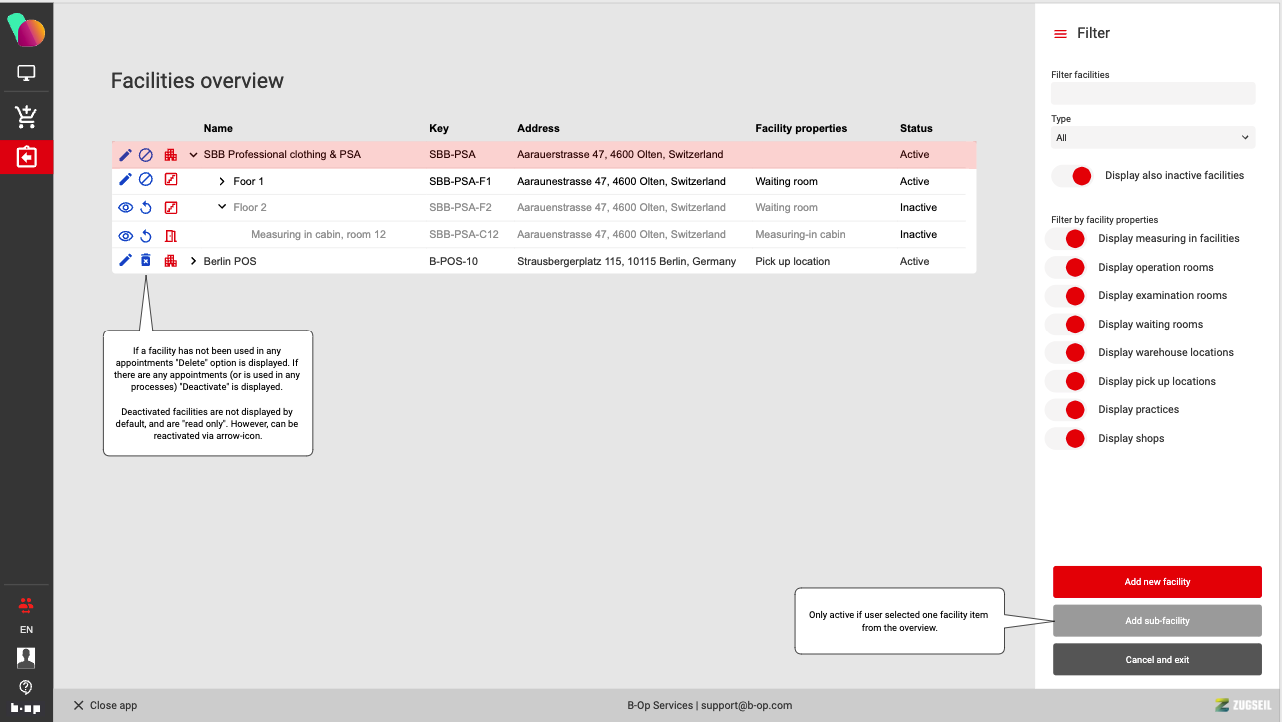Open the Type dropdown
Image resolution: width=1282 pixels, height=722 pixels.
point(1152,138)
